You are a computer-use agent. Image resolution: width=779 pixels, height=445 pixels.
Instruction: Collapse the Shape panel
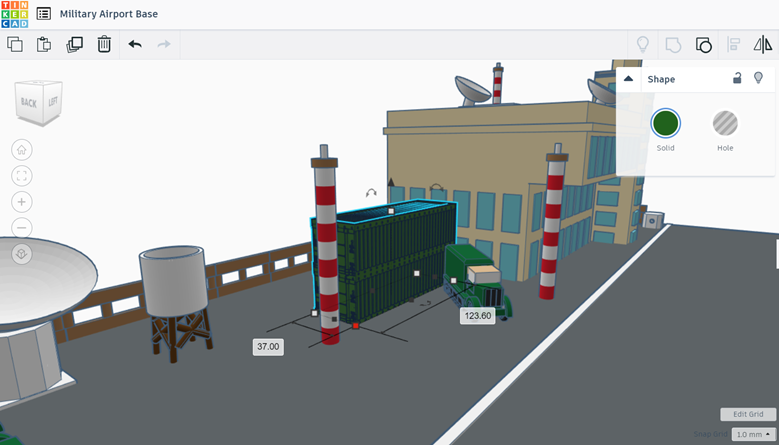tap(628, 79)
